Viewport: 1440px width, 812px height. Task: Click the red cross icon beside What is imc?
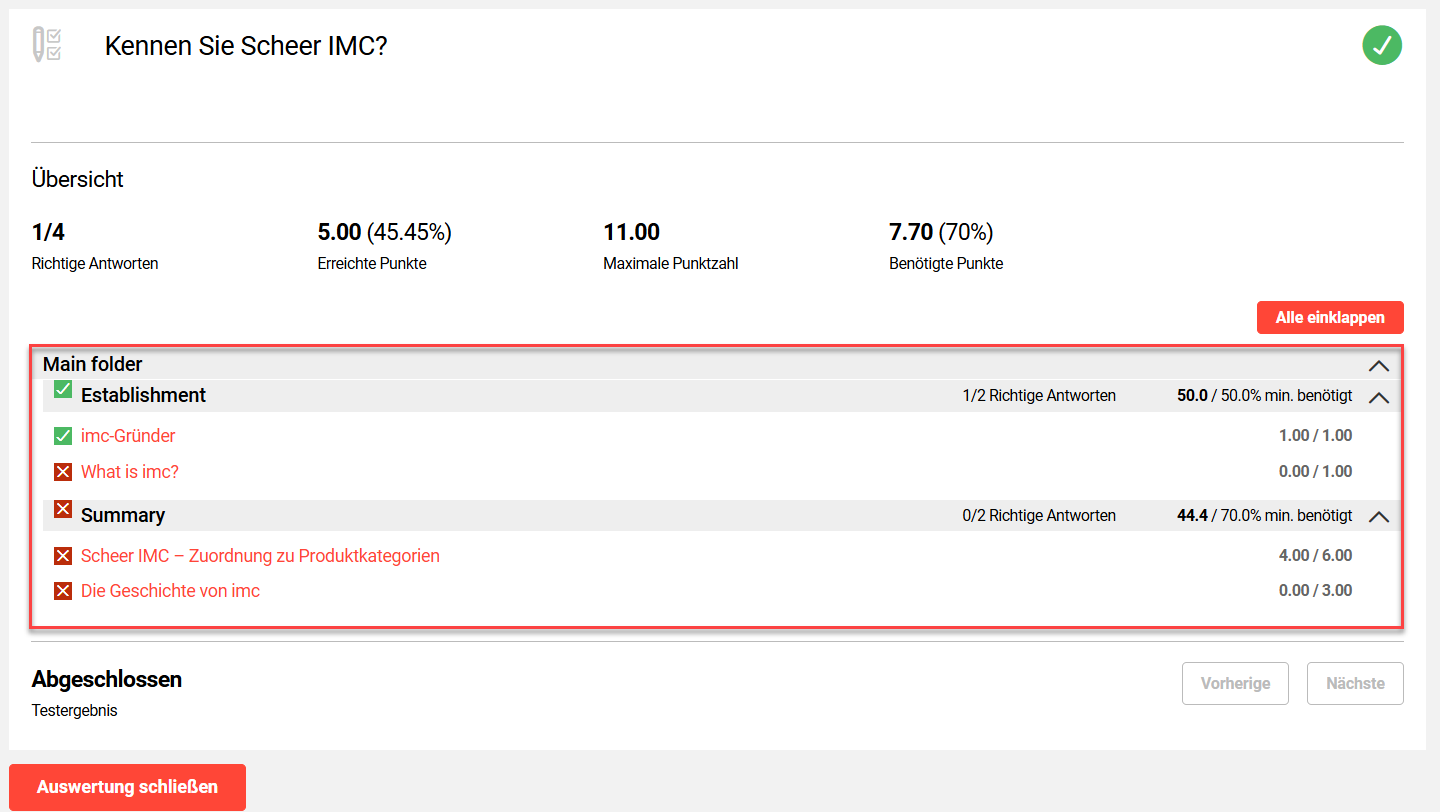63,472
